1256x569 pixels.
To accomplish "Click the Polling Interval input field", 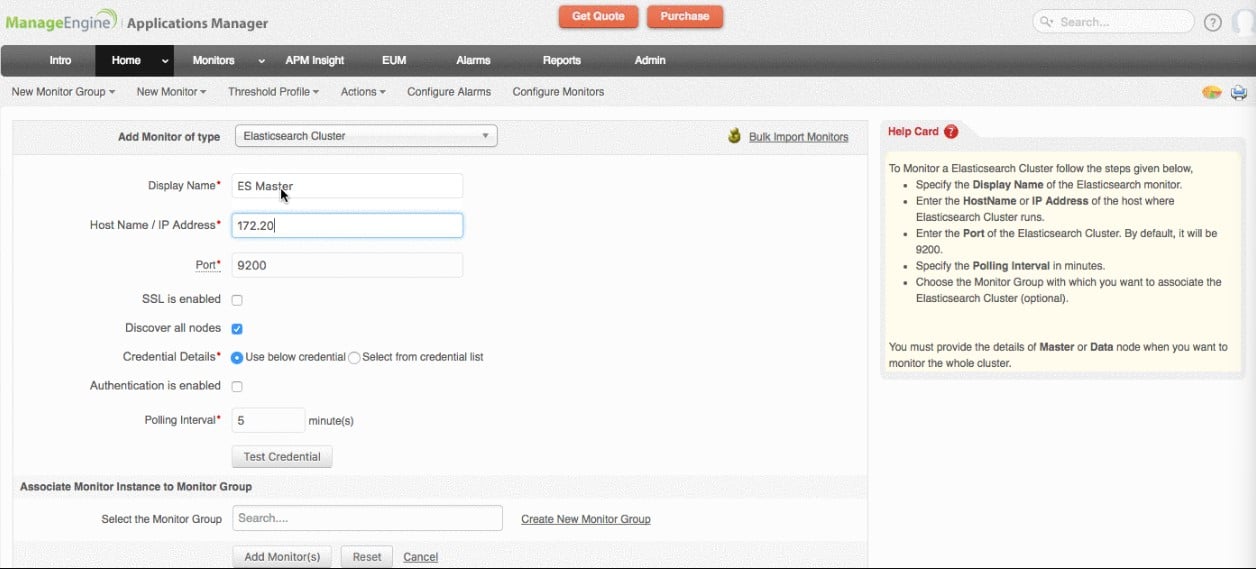I will [268, 421].
